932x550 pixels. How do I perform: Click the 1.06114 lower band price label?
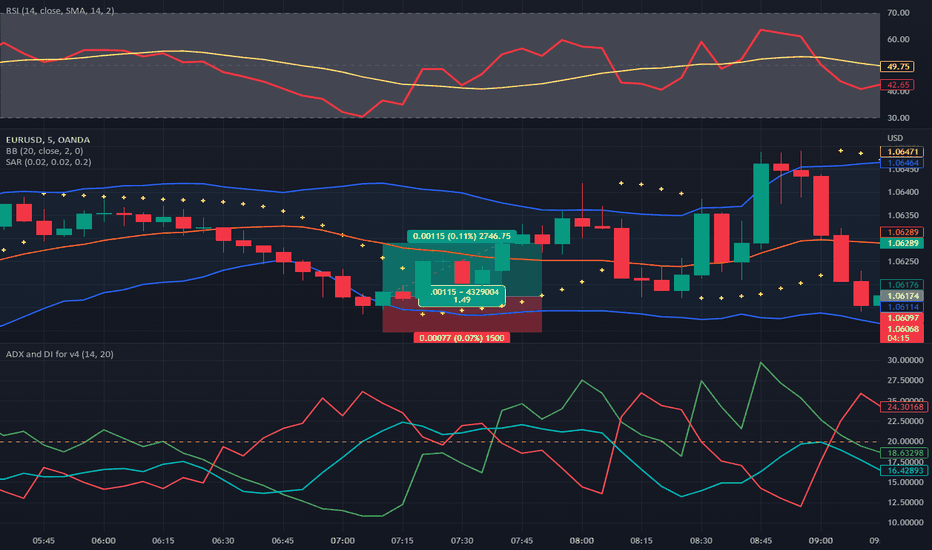click(902, 307)
